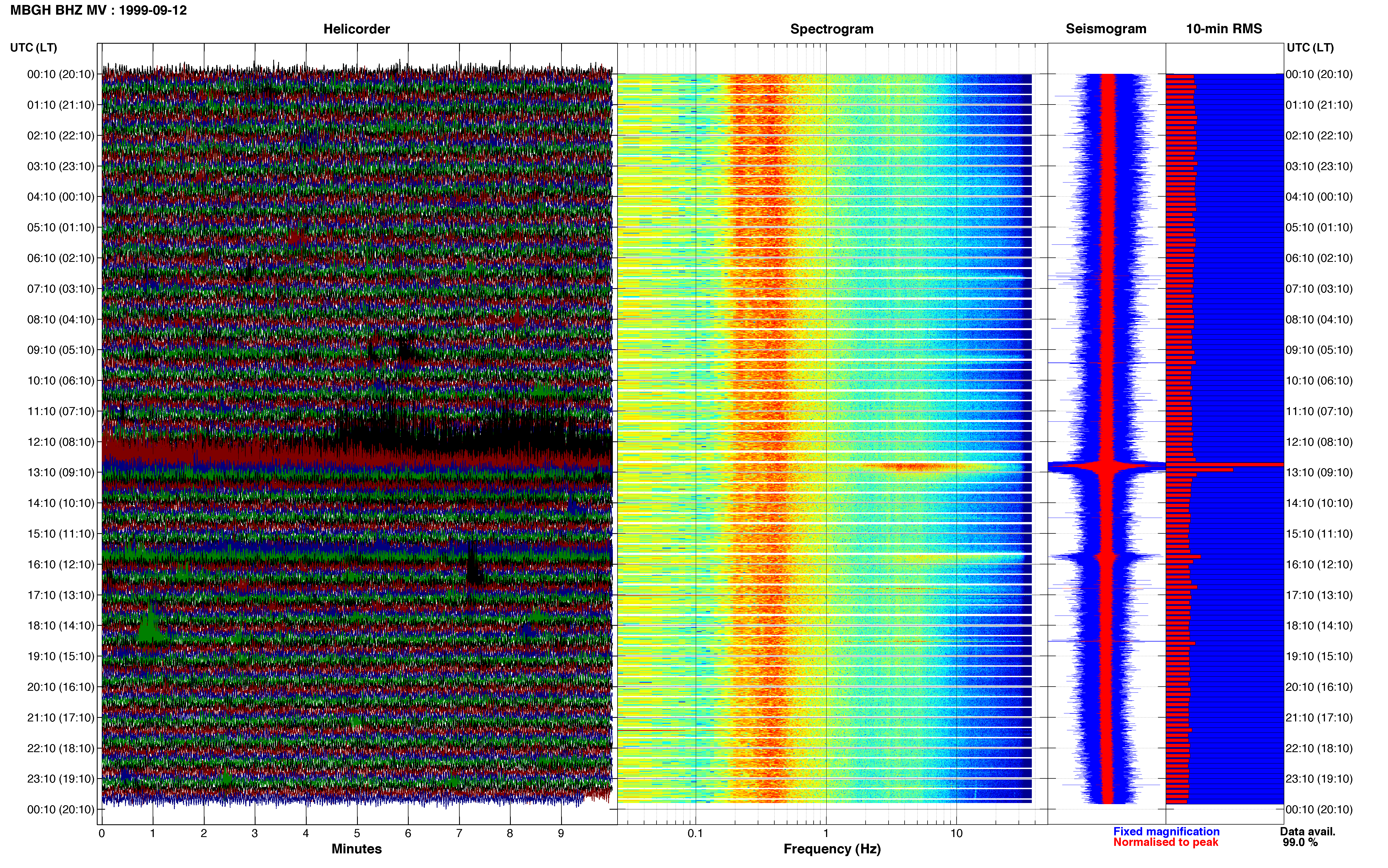Click '11:10 (07:10)' label left of Helicorder

61,411
